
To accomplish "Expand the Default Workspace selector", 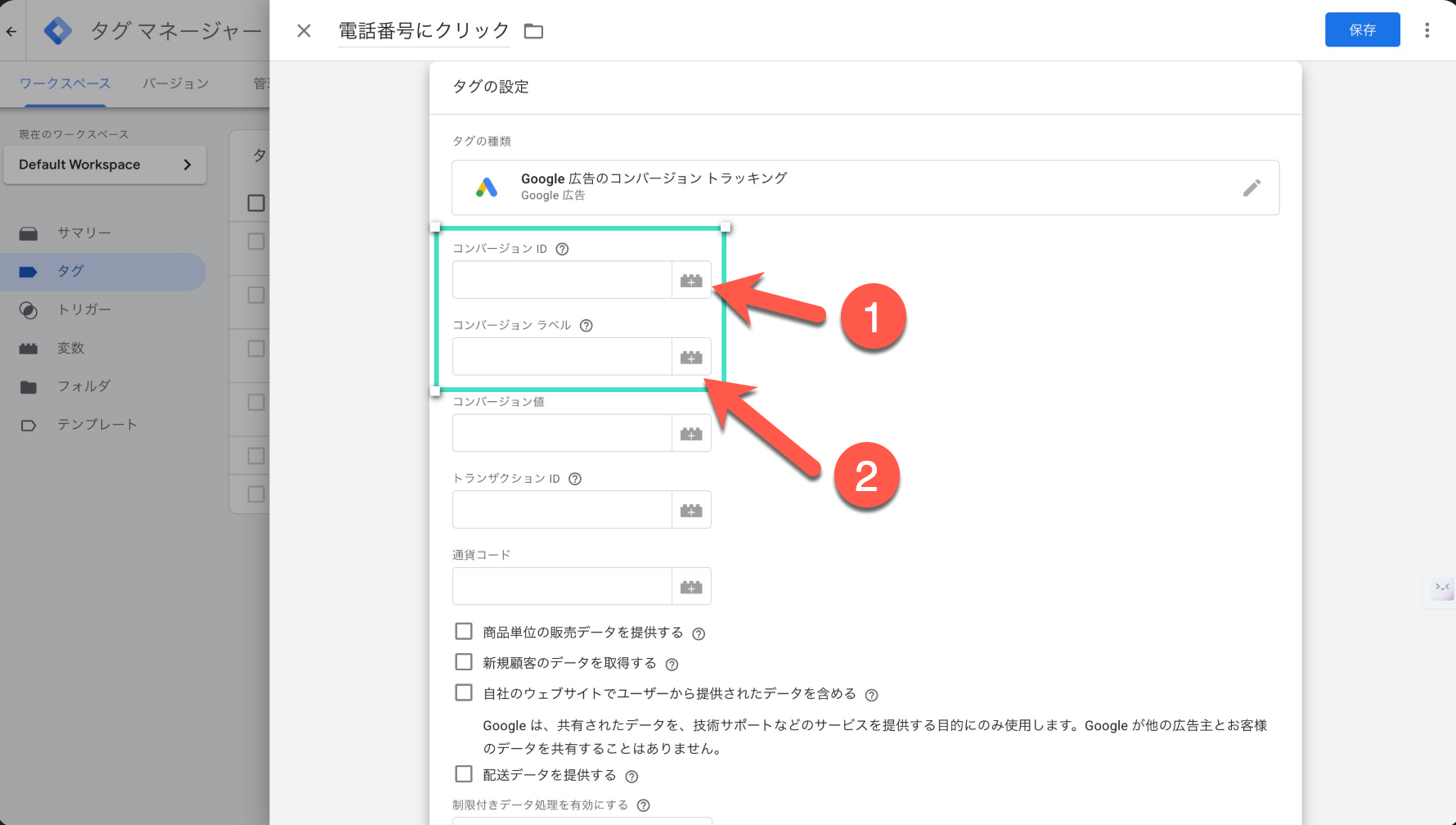I will (105, 165).
